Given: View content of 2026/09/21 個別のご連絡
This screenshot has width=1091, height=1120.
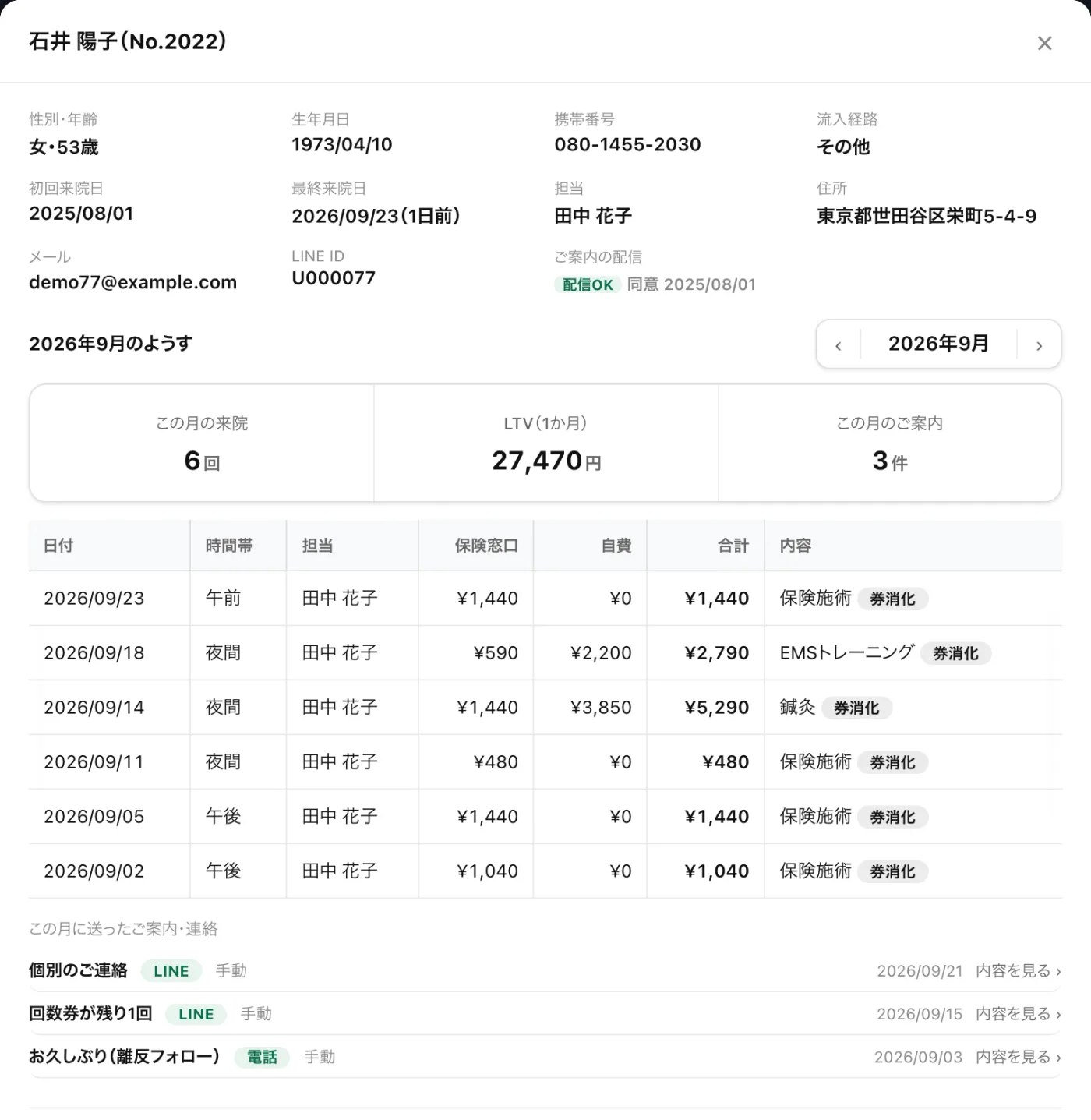Looking at the screenshot, I should click(1019, 971).
